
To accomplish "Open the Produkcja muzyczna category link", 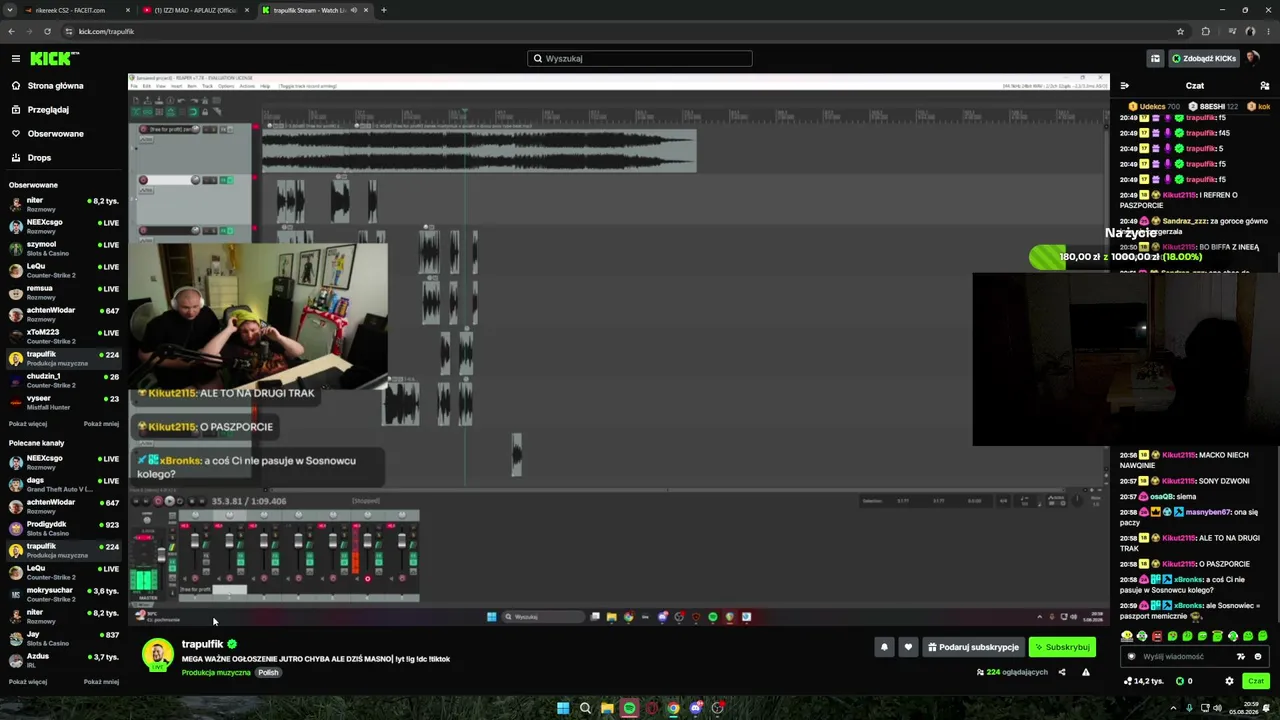I will (216, 673).
